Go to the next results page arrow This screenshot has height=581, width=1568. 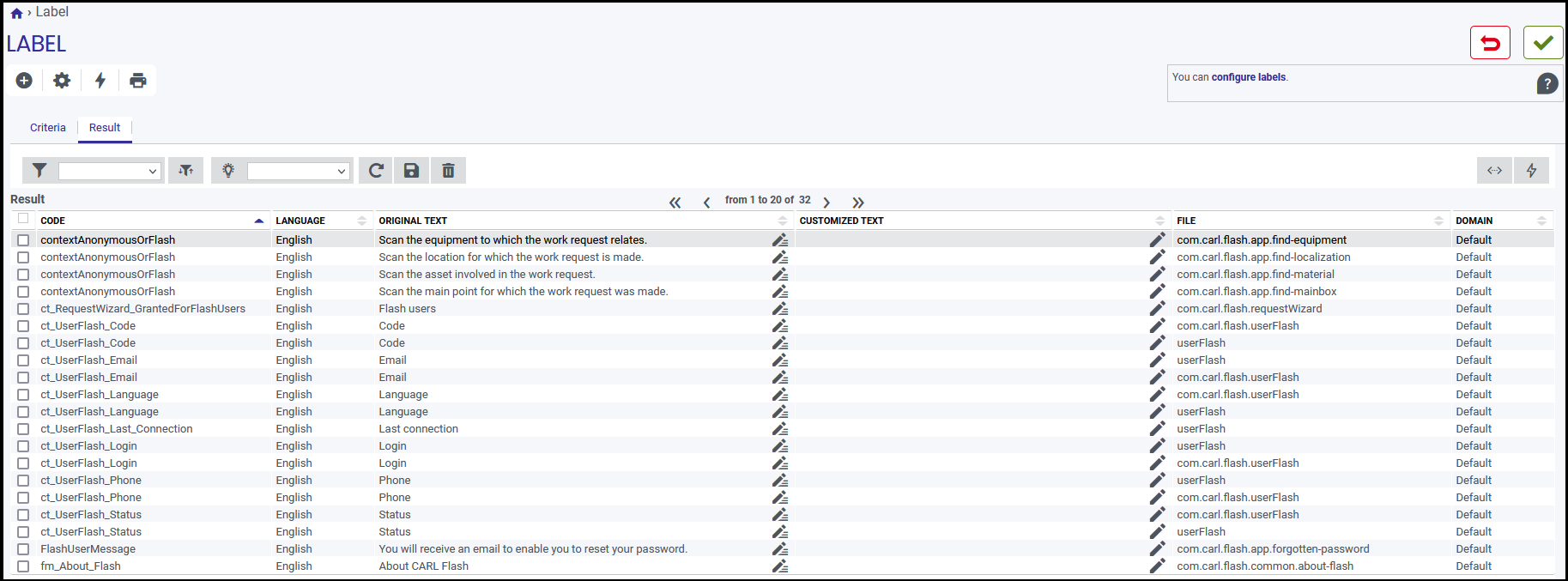(826, 203)
